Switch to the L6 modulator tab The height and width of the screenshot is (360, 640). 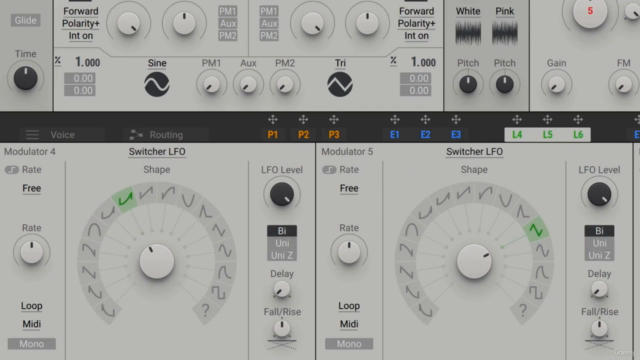pyautogui.click(x=578, y=135)
